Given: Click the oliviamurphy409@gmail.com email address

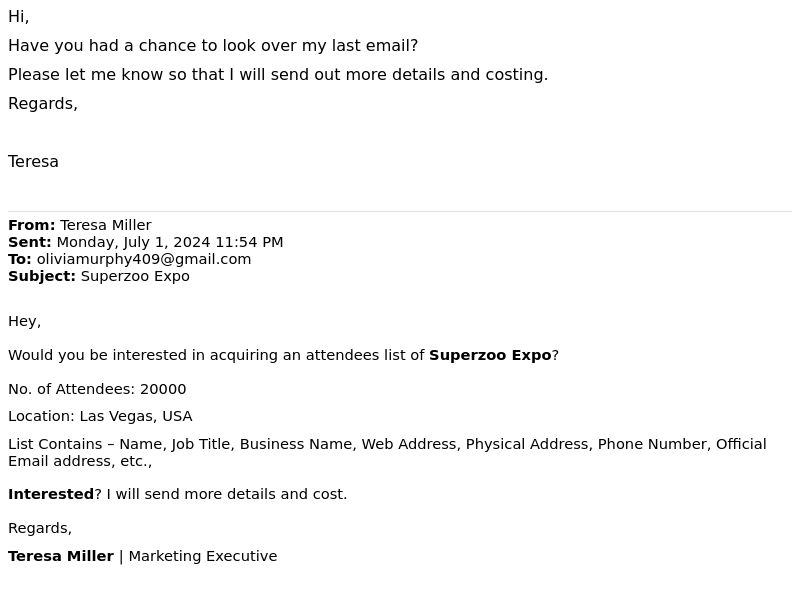Looking at the screenshot, I should coord(144,259).
